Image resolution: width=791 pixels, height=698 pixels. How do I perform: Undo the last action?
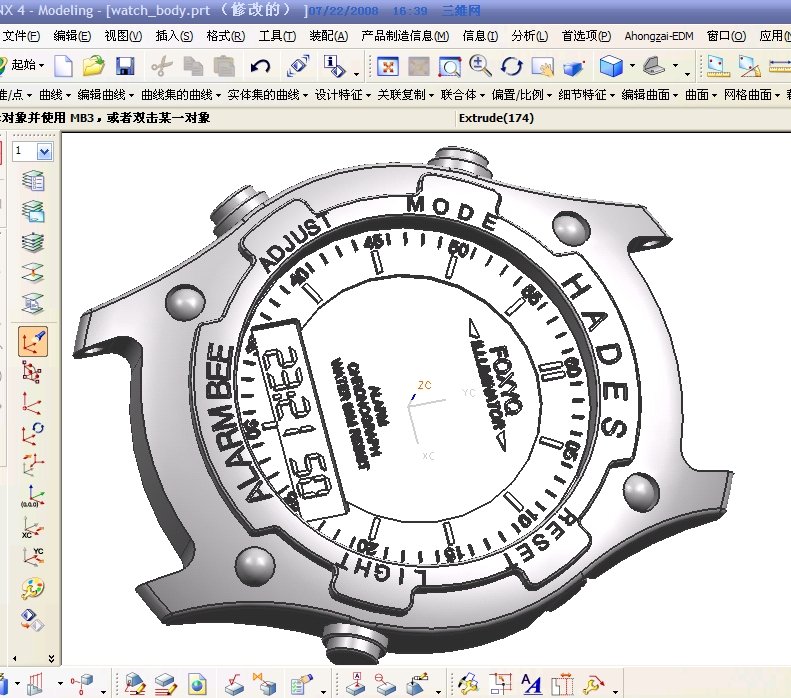[x=260, y=66]
